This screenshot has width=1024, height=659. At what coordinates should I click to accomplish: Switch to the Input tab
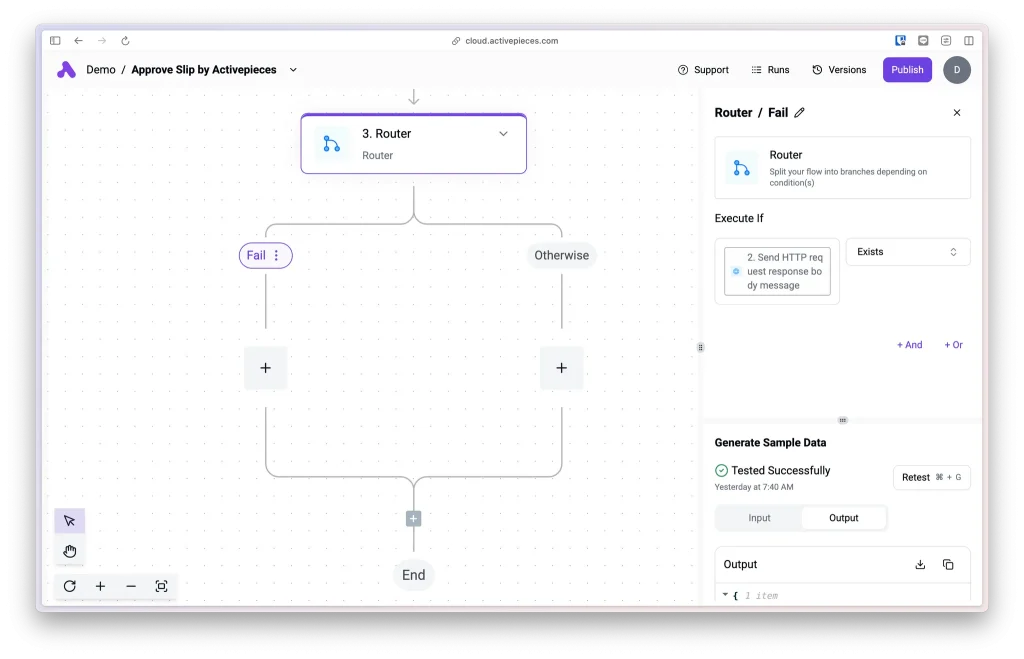(x=759, y=518)
